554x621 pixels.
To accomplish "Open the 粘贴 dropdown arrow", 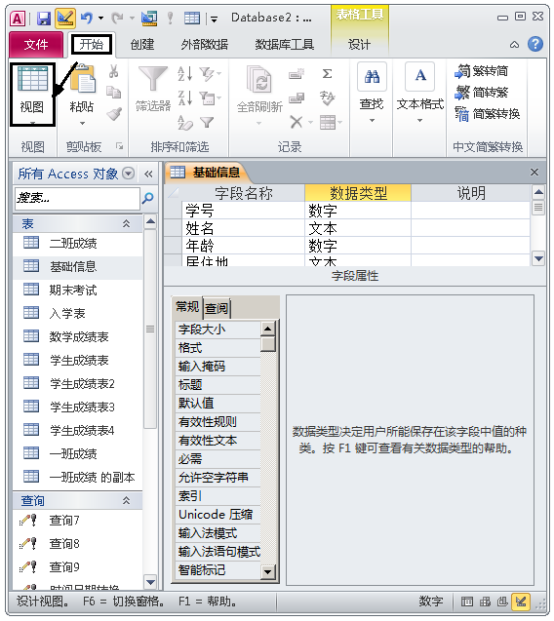I will coord(82,123).
